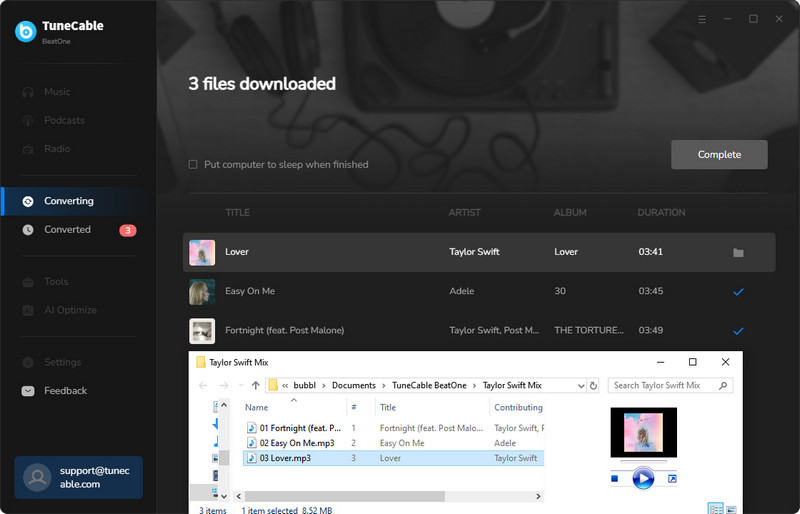Go forward in the Explorer window
This screenshot has width=800, height=514.
(x=223, y=385)
